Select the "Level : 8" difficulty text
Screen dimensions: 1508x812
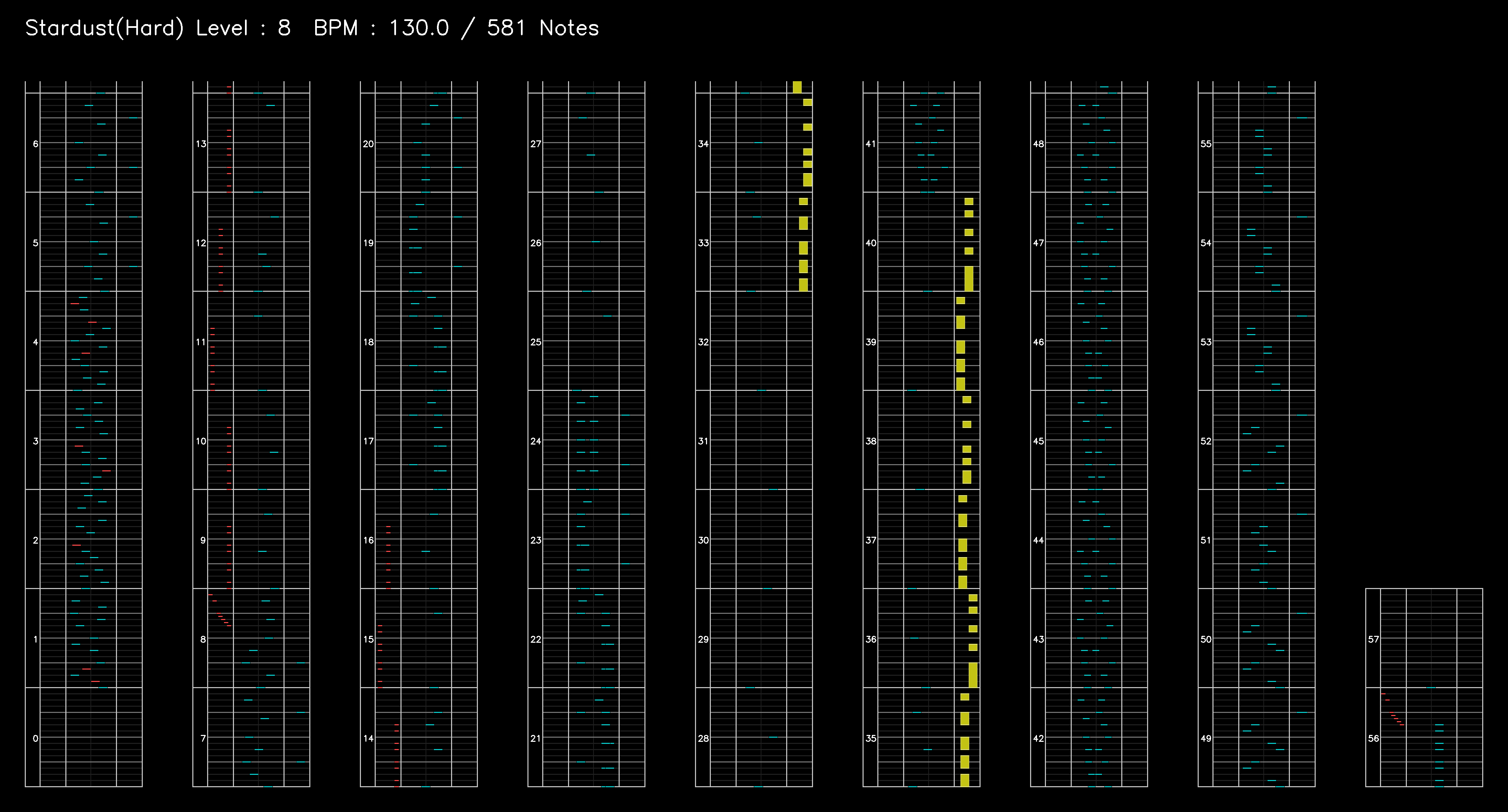click(x=243, y=28)
